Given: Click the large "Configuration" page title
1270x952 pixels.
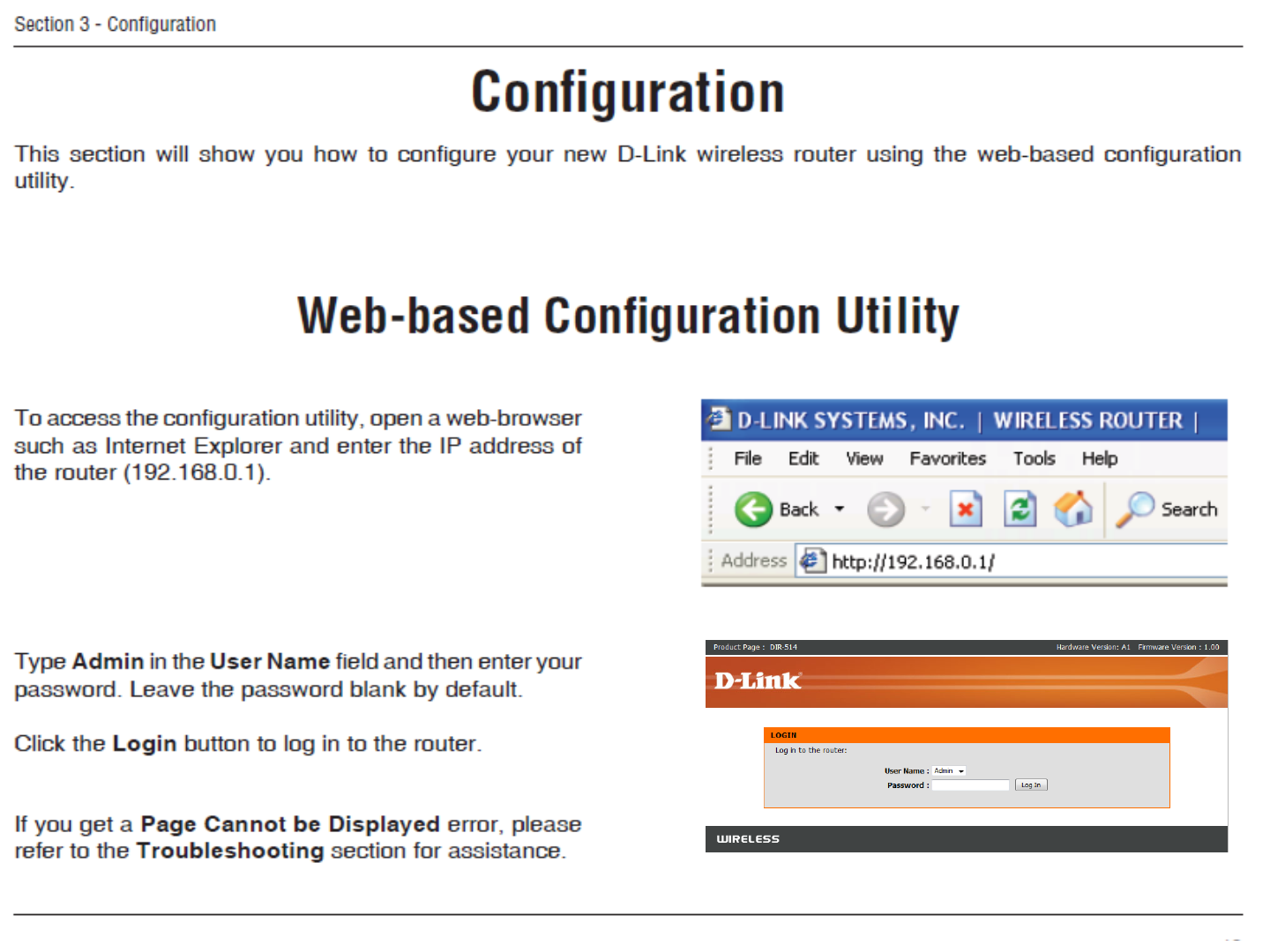Looking at the screenshot, I should (x=628, y=93).
